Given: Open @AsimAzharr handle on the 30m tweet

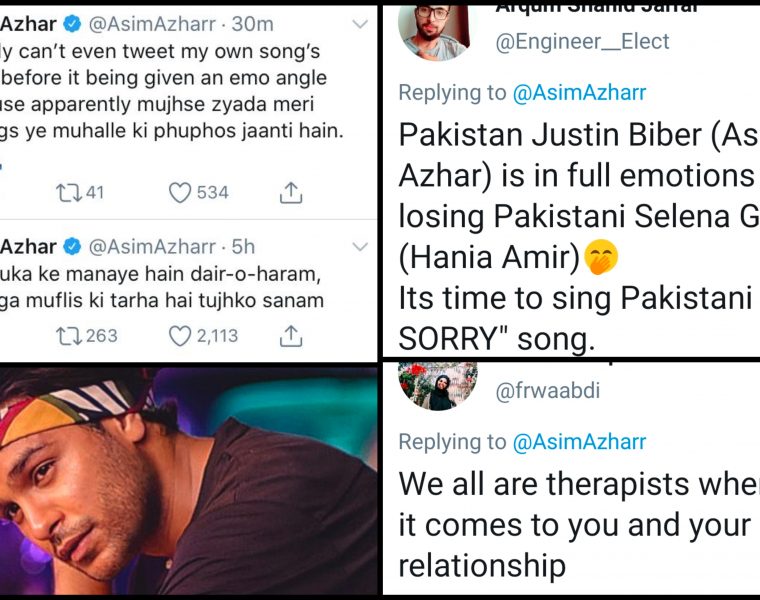Looking at the screenshot, I should click(150, 24).
